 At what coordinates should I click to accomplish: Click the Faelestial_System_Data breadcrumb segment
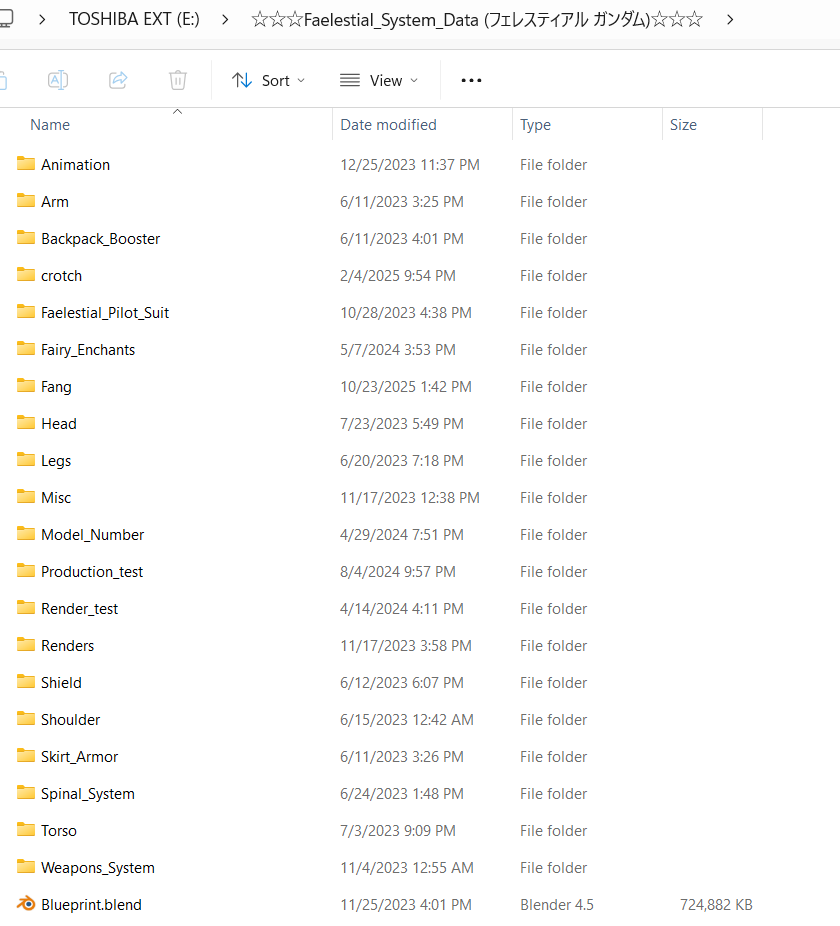[x=477, y=19]
